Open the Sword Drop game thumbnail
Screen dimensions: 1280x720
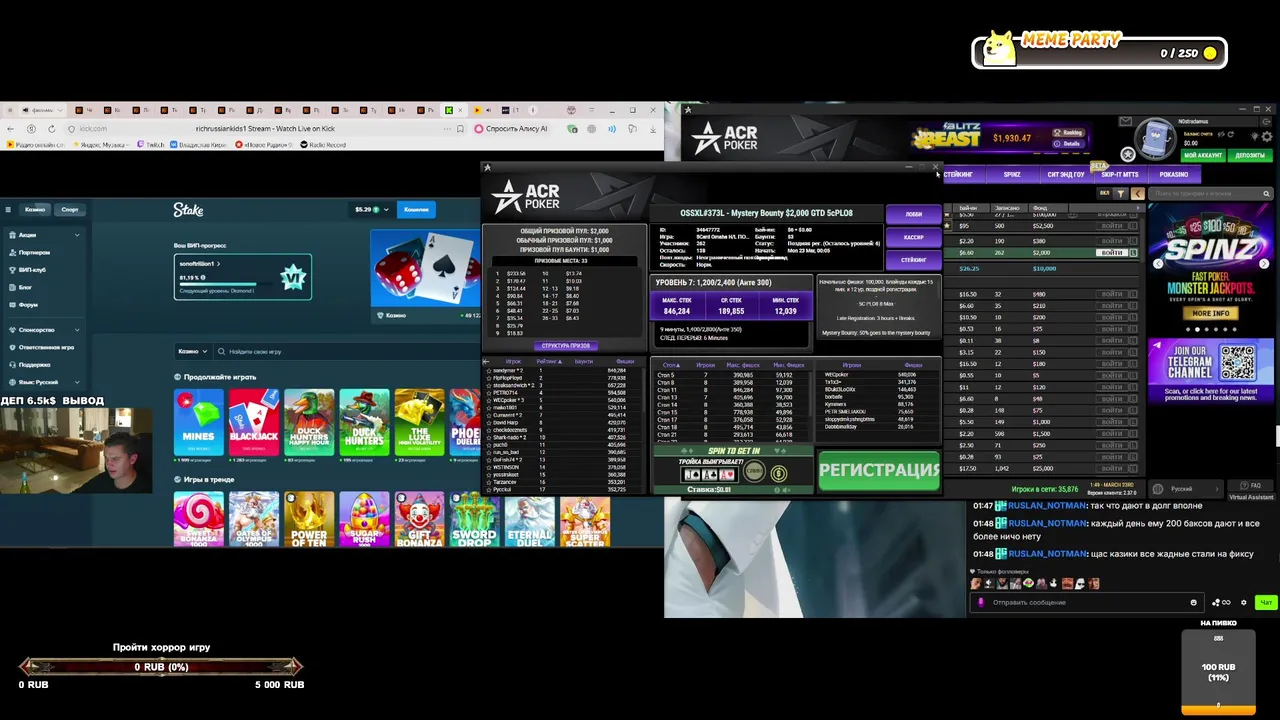pyautogui.click(x=474, y=520)
